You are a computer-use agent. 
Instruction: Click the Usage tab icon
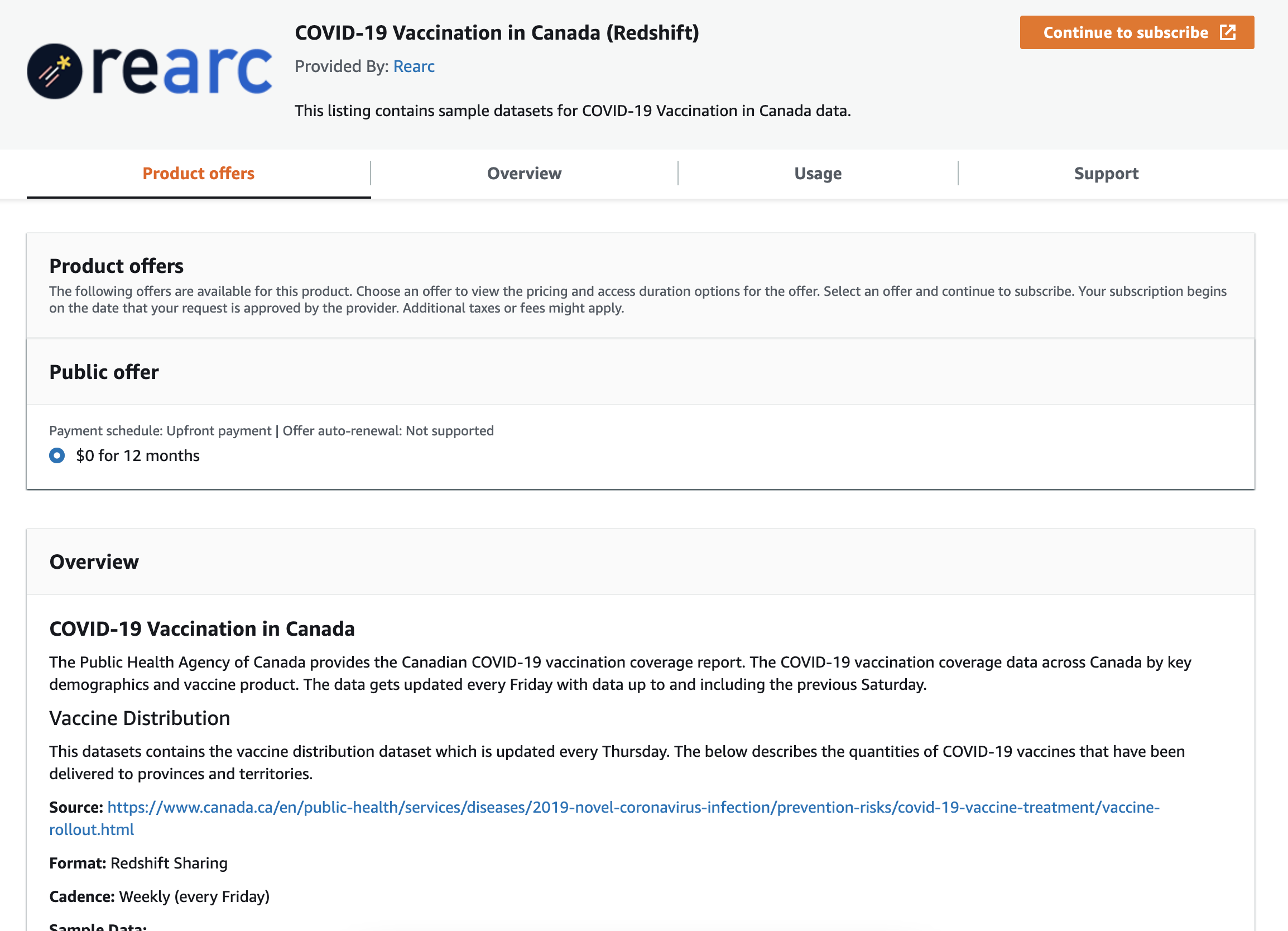pyautogui.click(x=818, y=173)
